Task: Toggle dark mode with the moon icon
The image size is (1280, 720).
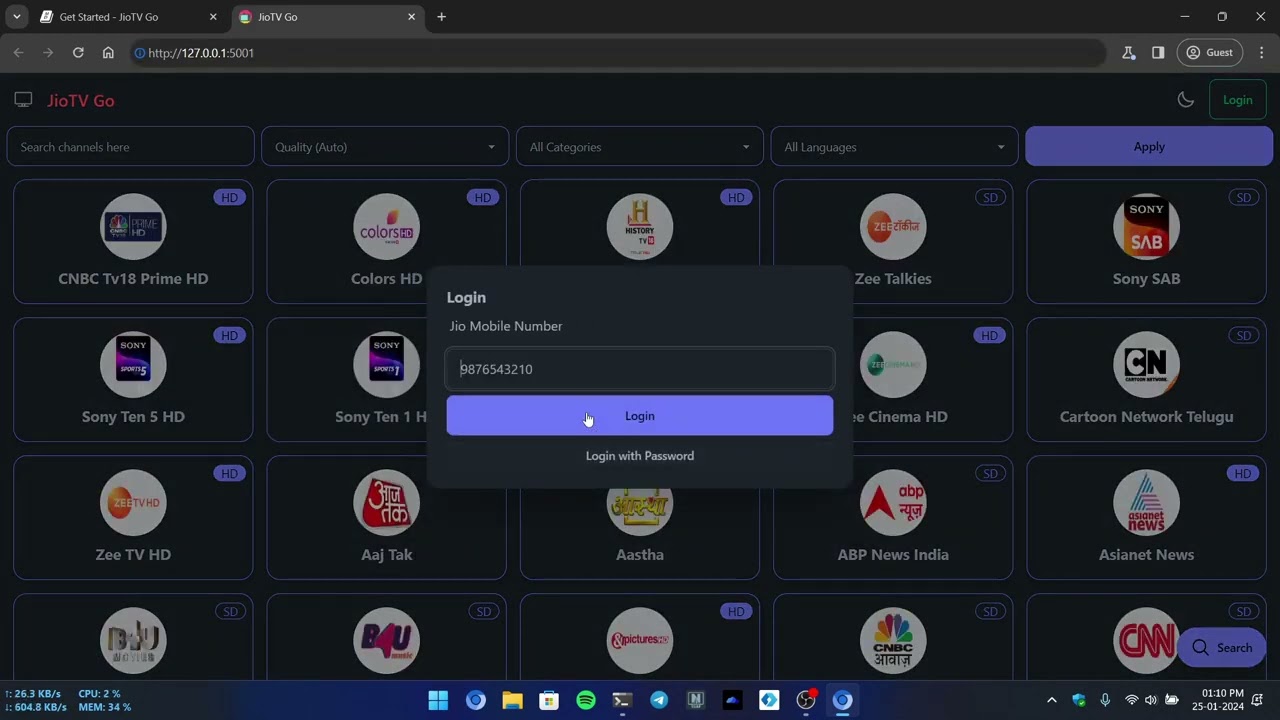Action: coord(1185,100)
